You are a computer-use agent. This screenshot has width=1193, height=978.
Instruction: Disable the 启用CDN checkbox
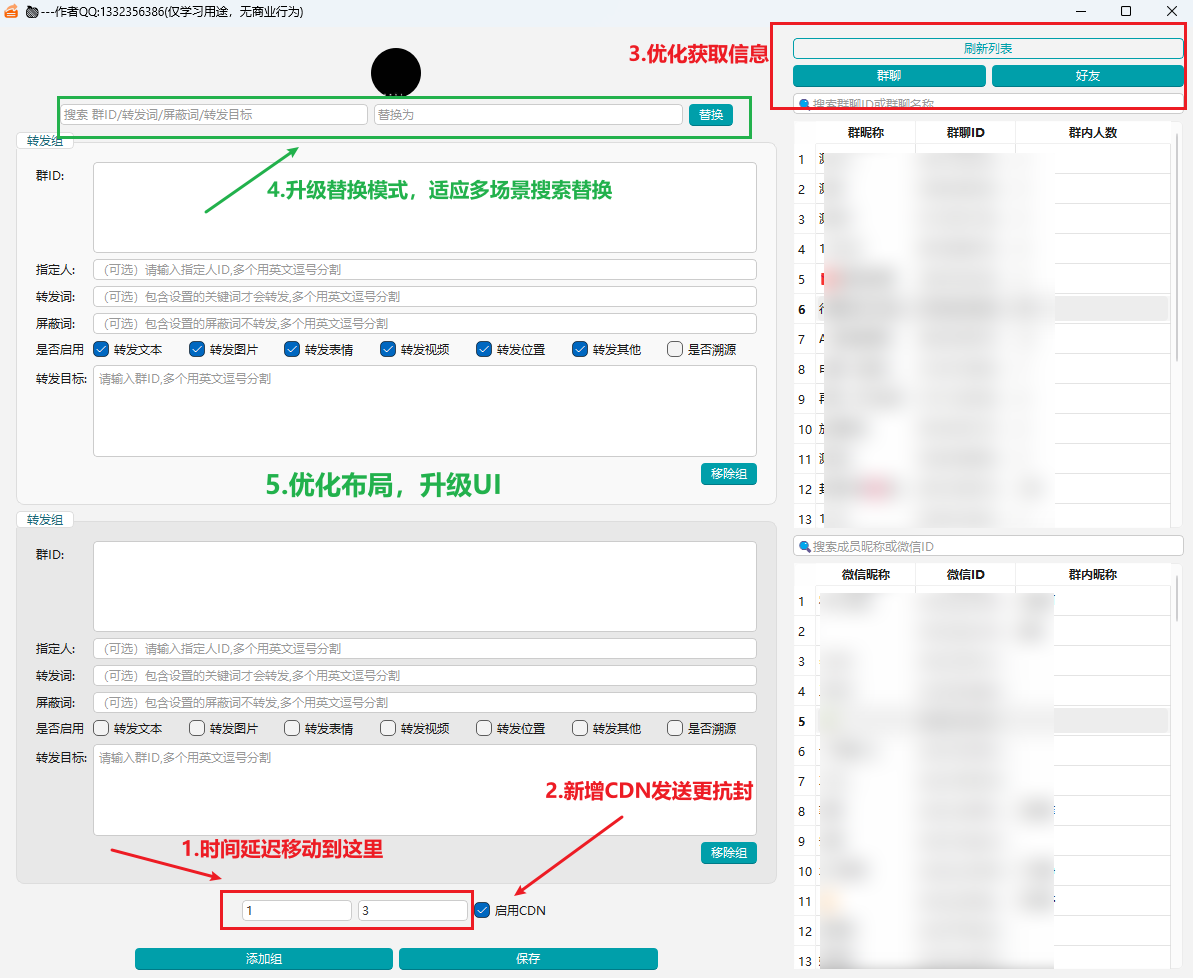(482, 910)
